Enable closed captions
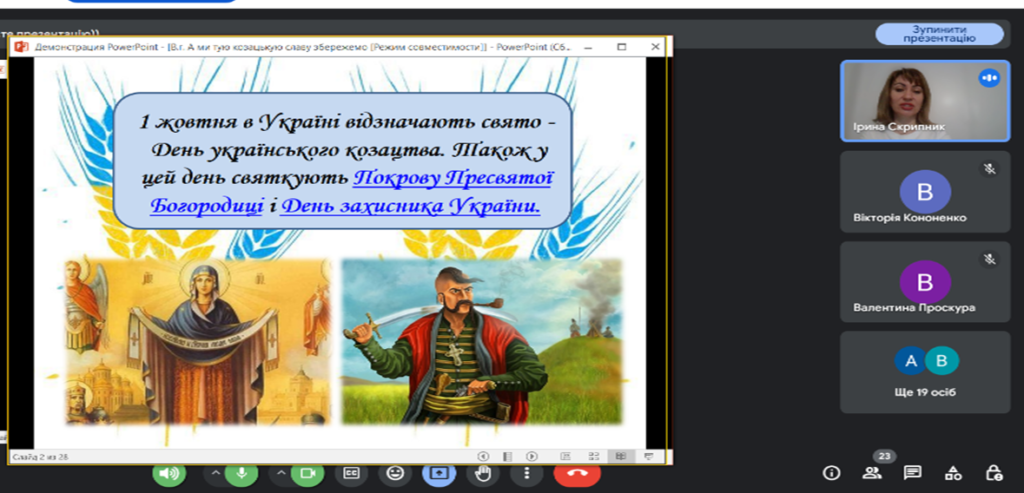 (353, 474)
